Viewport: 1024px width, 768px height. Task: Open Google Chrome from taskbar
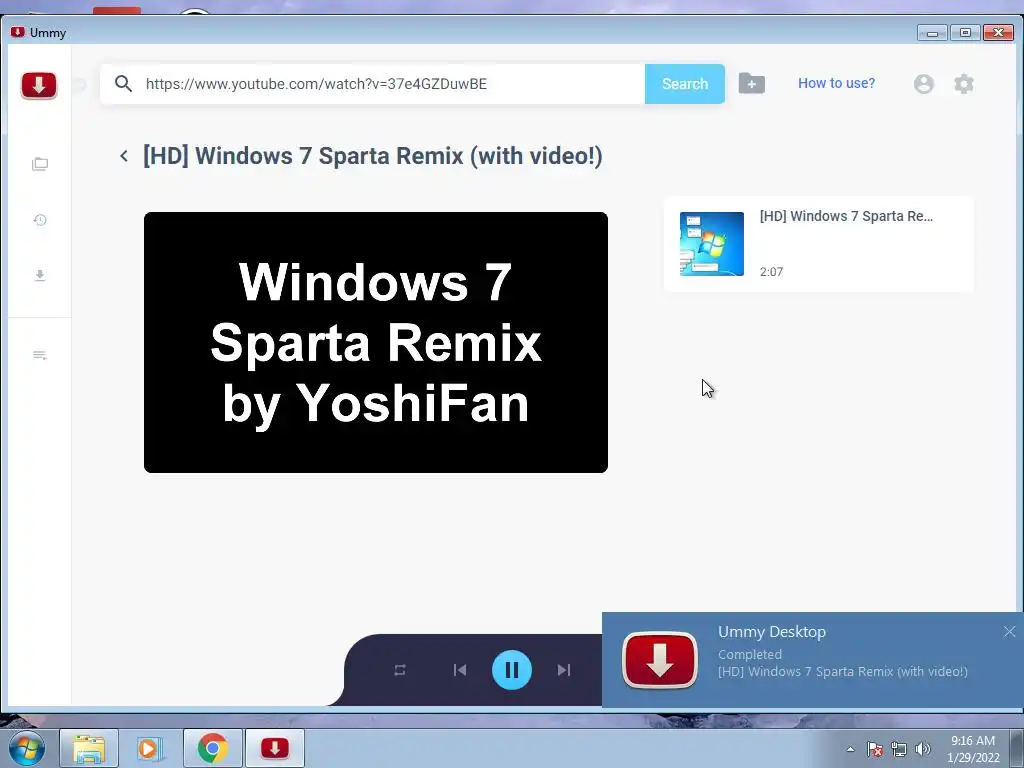coord(212,748)
